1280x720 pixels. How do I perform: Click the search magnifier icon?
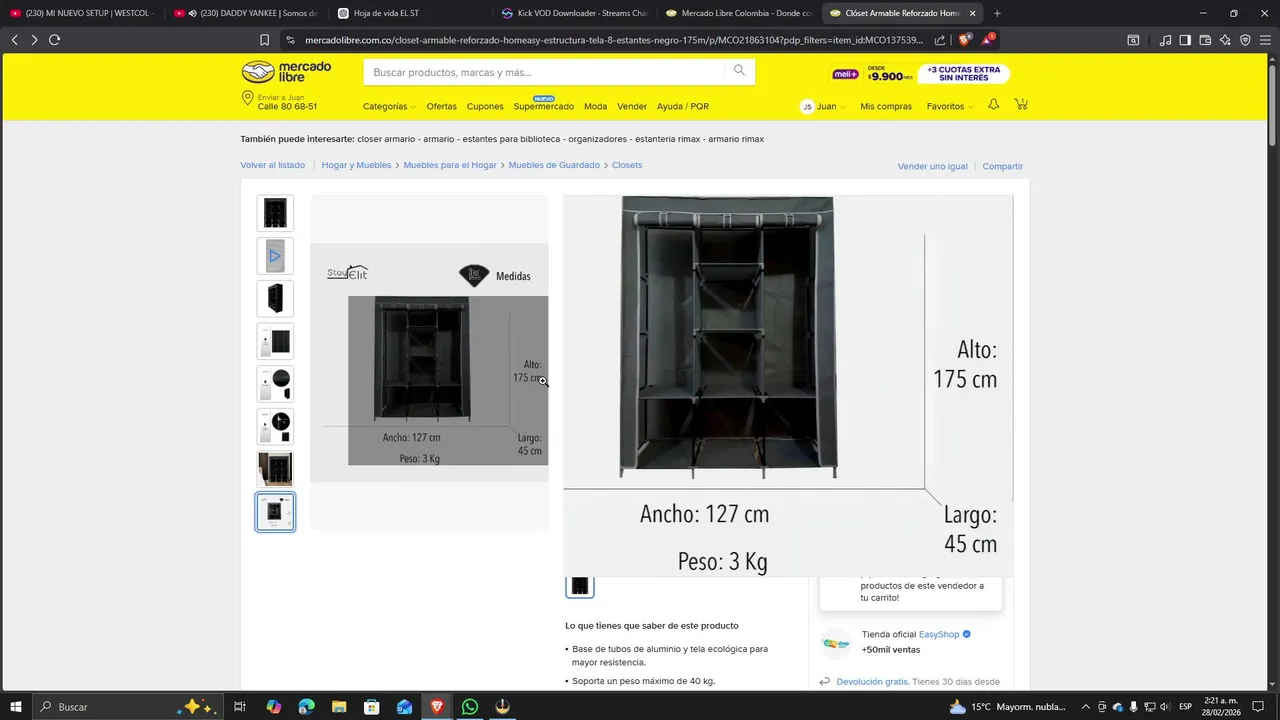[739, 70]
